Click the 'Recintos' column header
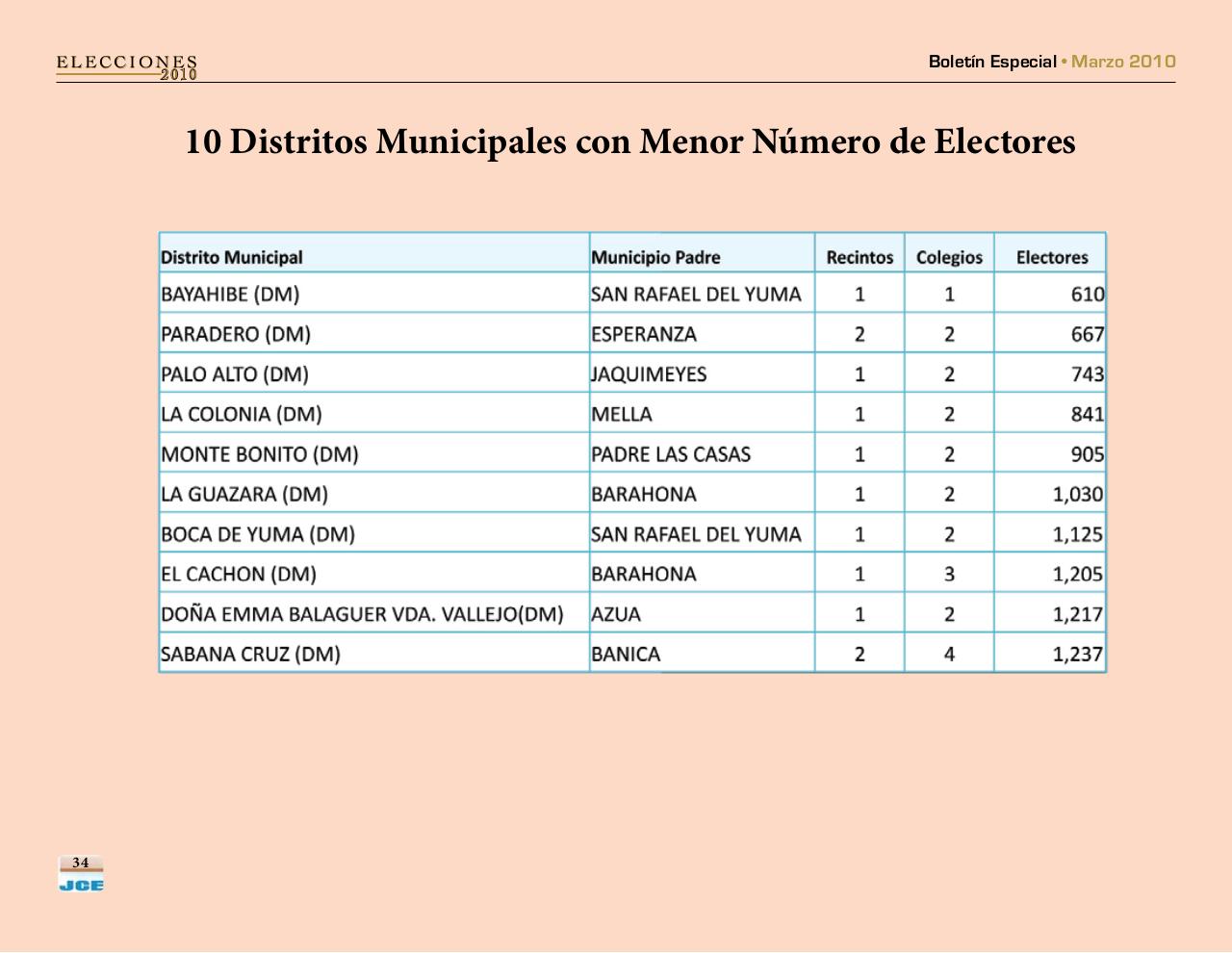Screen dimensions: 1232x953 pyautogui.click(x=859, y=256)
